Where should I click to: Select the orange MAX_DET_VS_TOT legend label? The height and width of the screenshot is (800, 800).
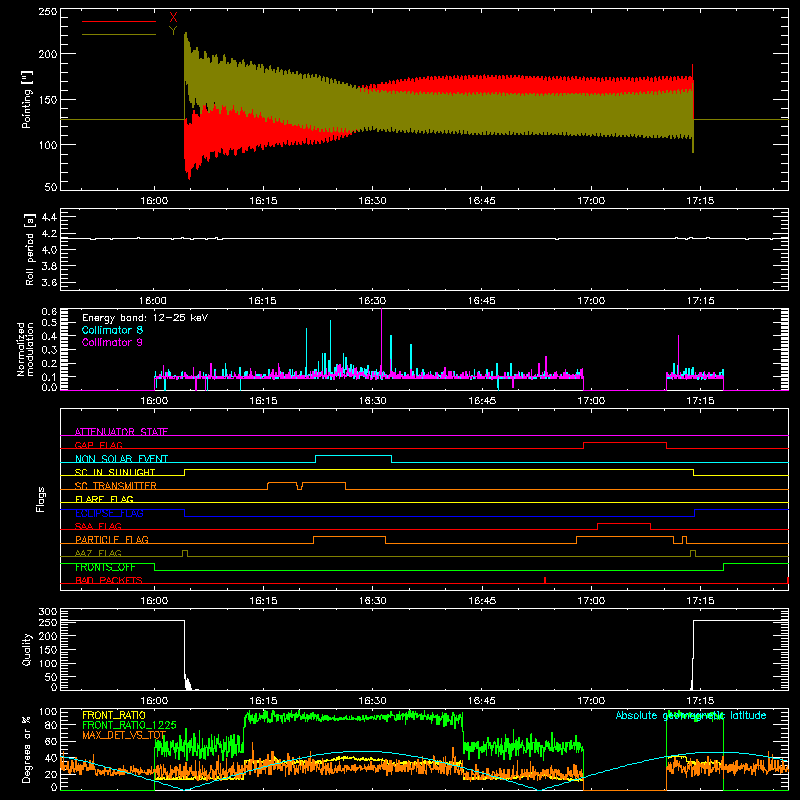click(124, 735)
